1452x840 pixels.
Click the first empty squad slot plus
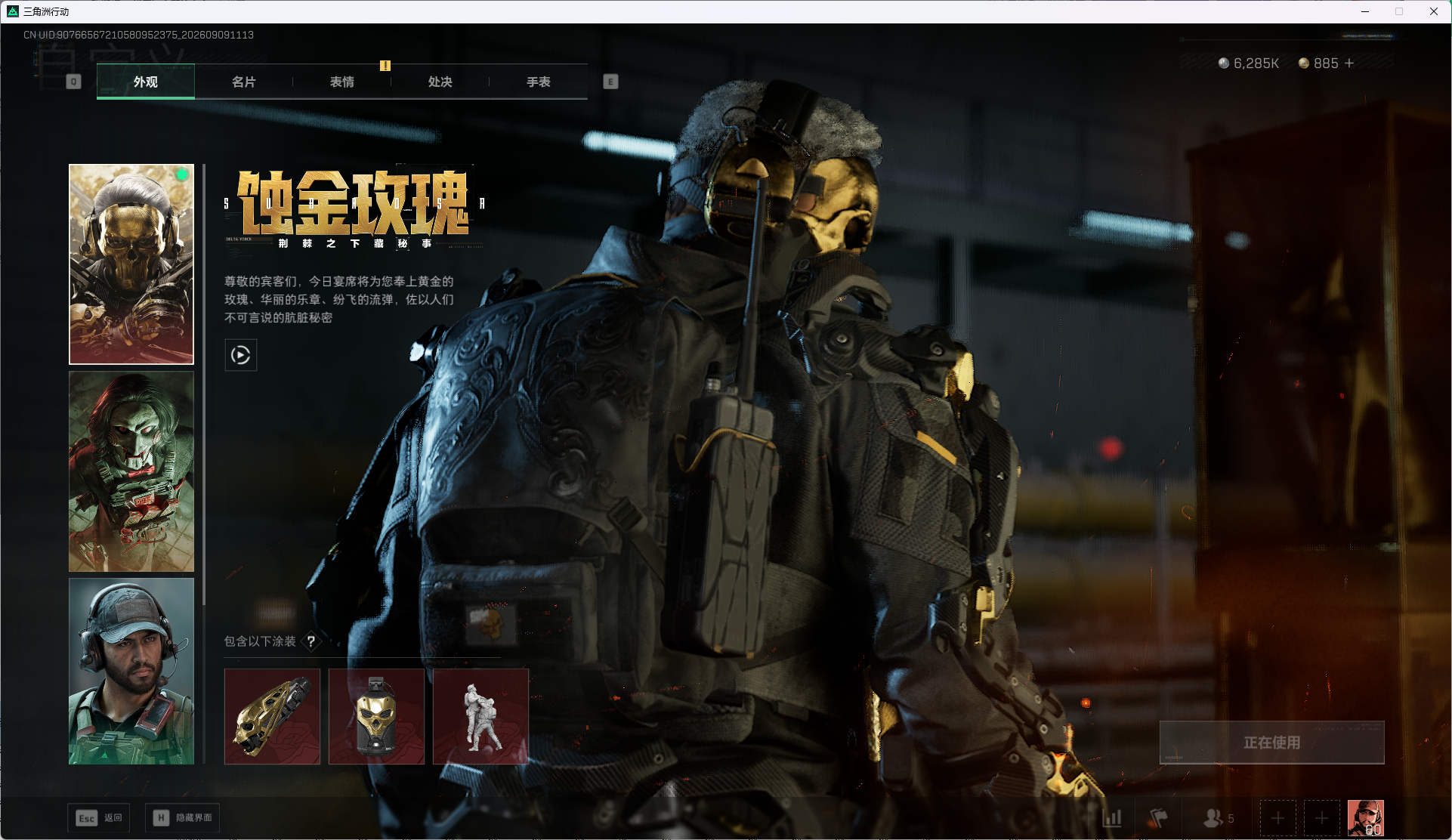coord(1278,818)
